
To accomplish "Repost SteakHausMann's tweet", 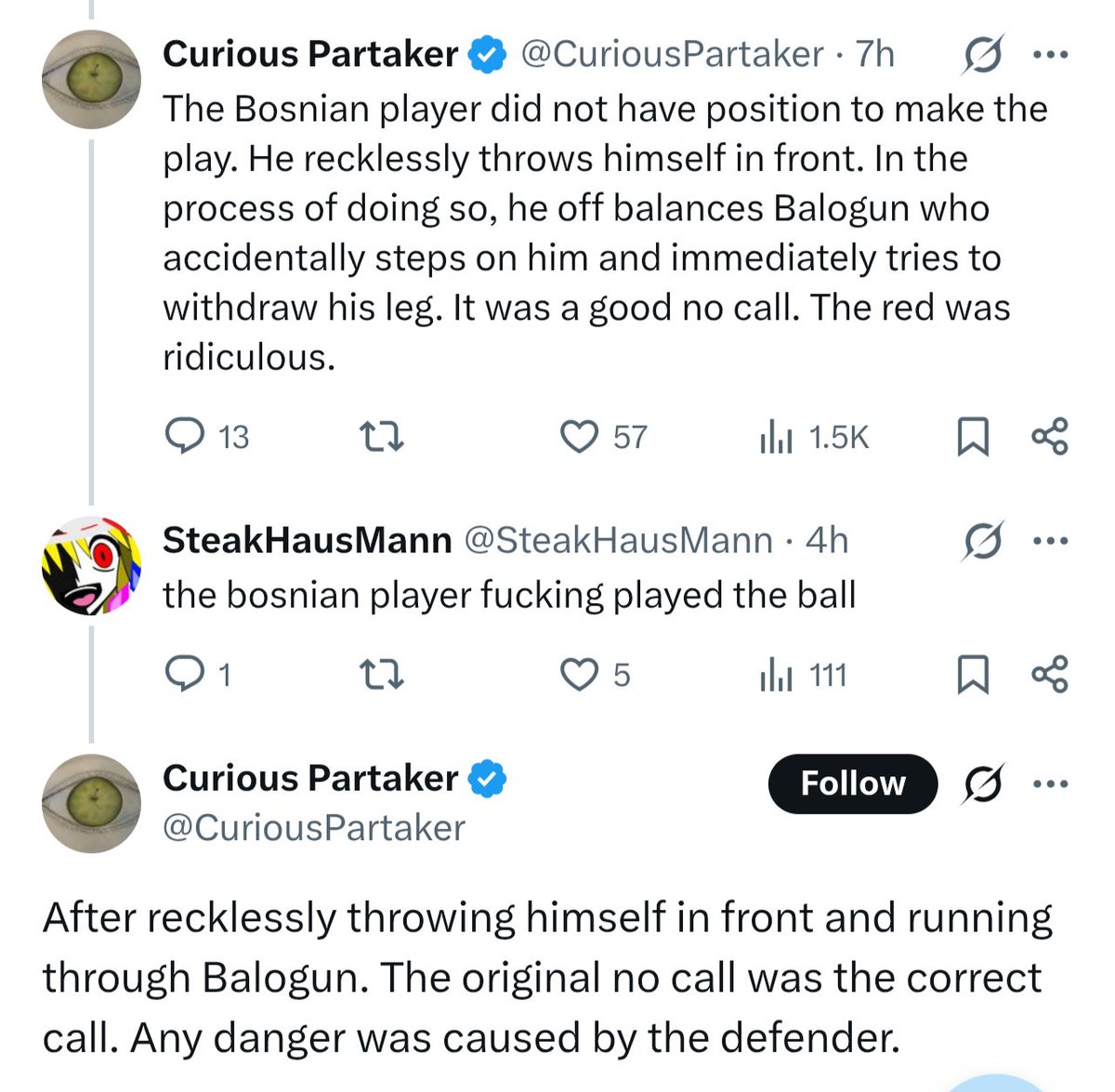I will pos(381,675).
